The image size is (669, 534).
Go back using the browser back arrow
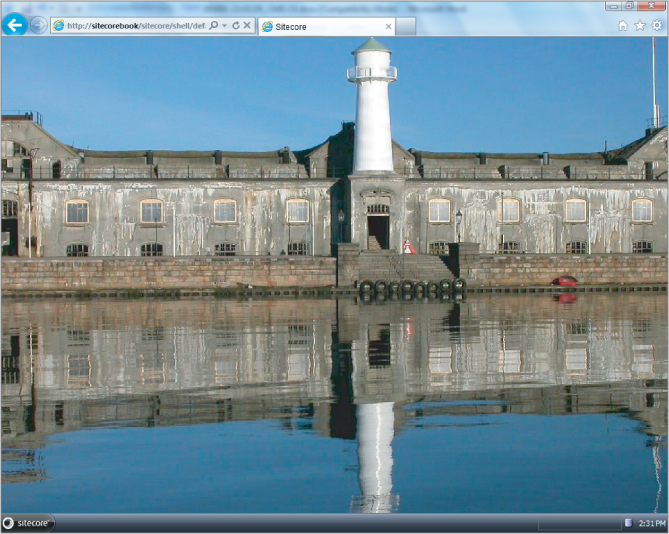point(14,25)
